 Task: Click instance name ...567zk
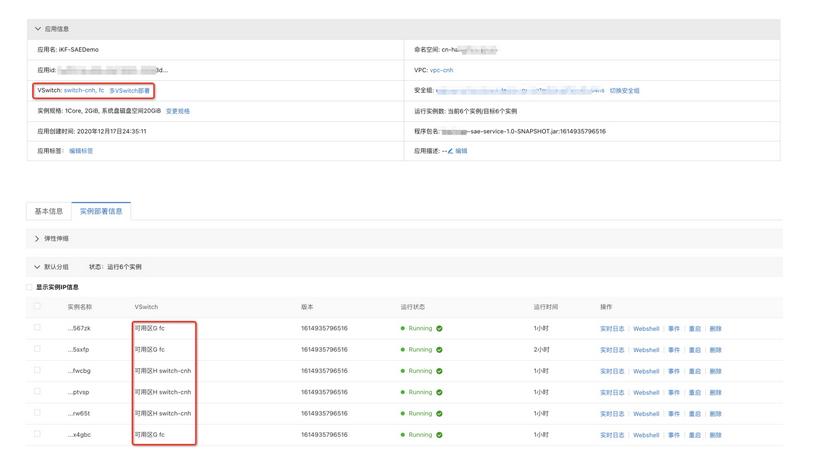(x=79, y=329)
